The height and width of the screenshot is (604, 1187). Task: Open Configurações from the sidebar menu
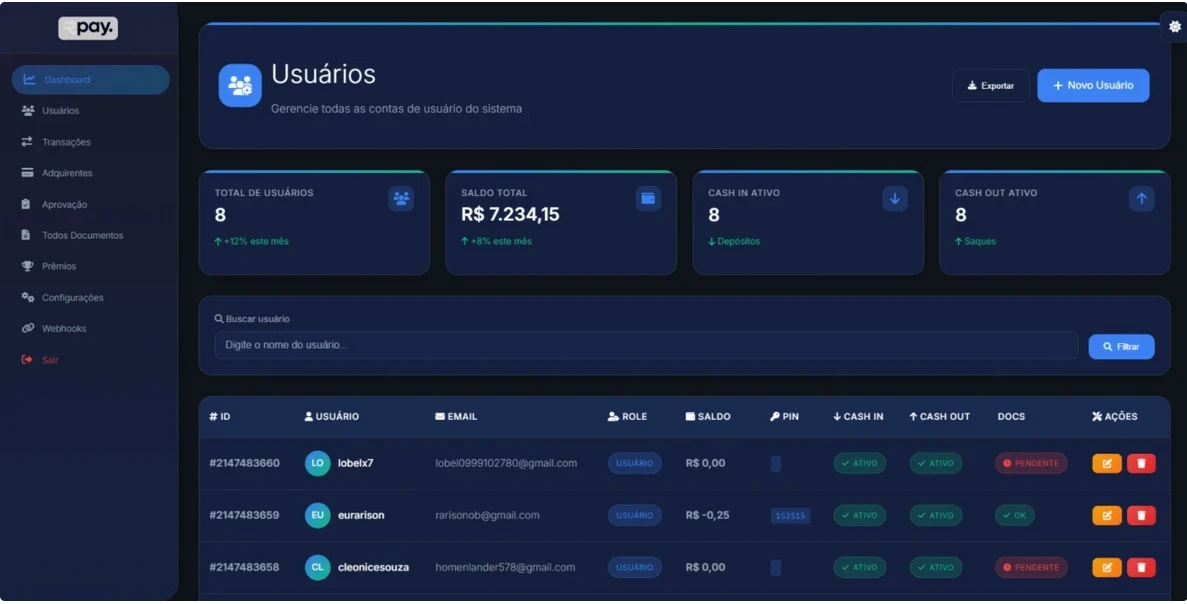pos(72,297)
